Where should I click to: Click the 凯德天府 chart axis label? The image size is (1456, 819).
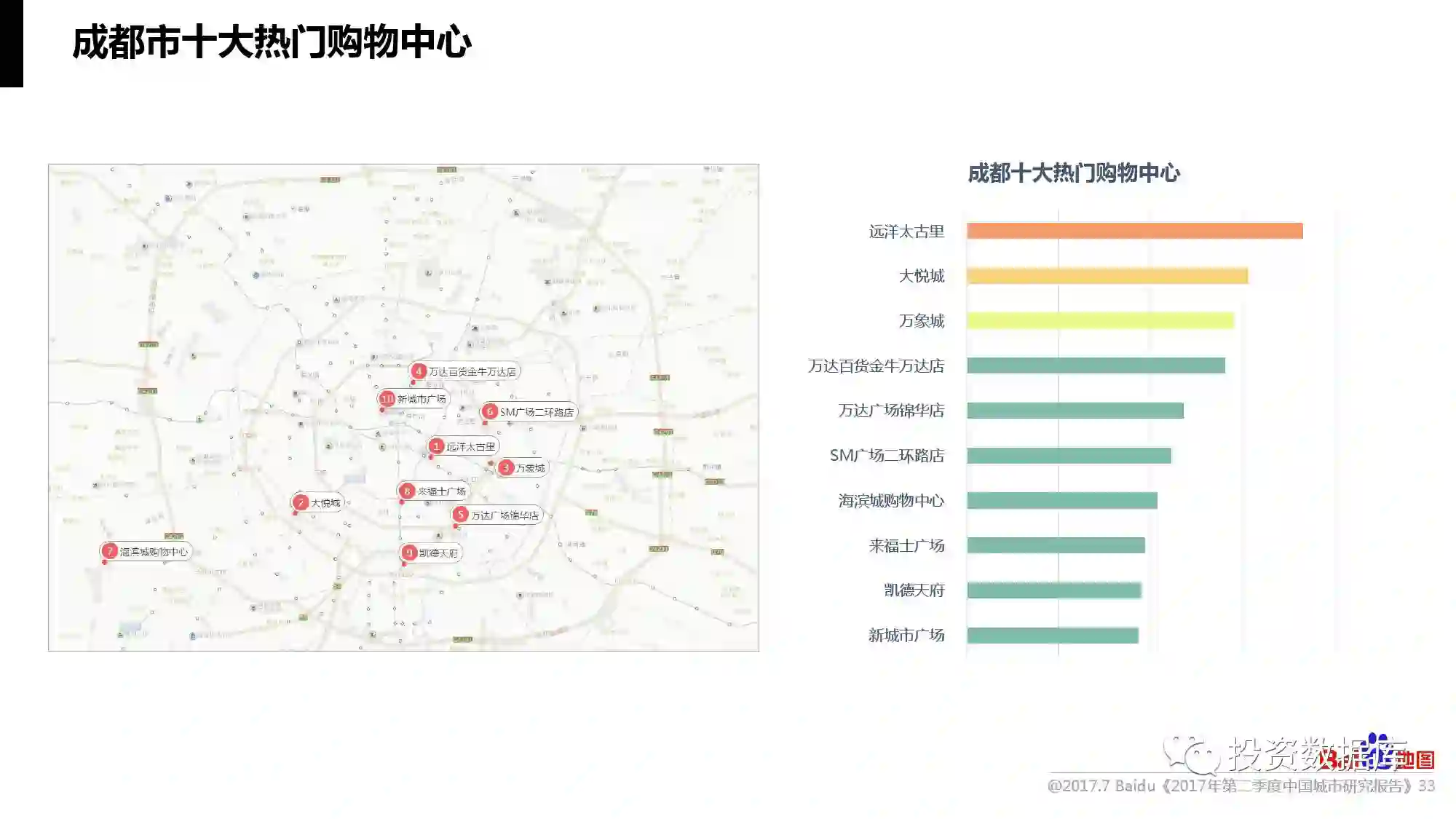[914, 590]
